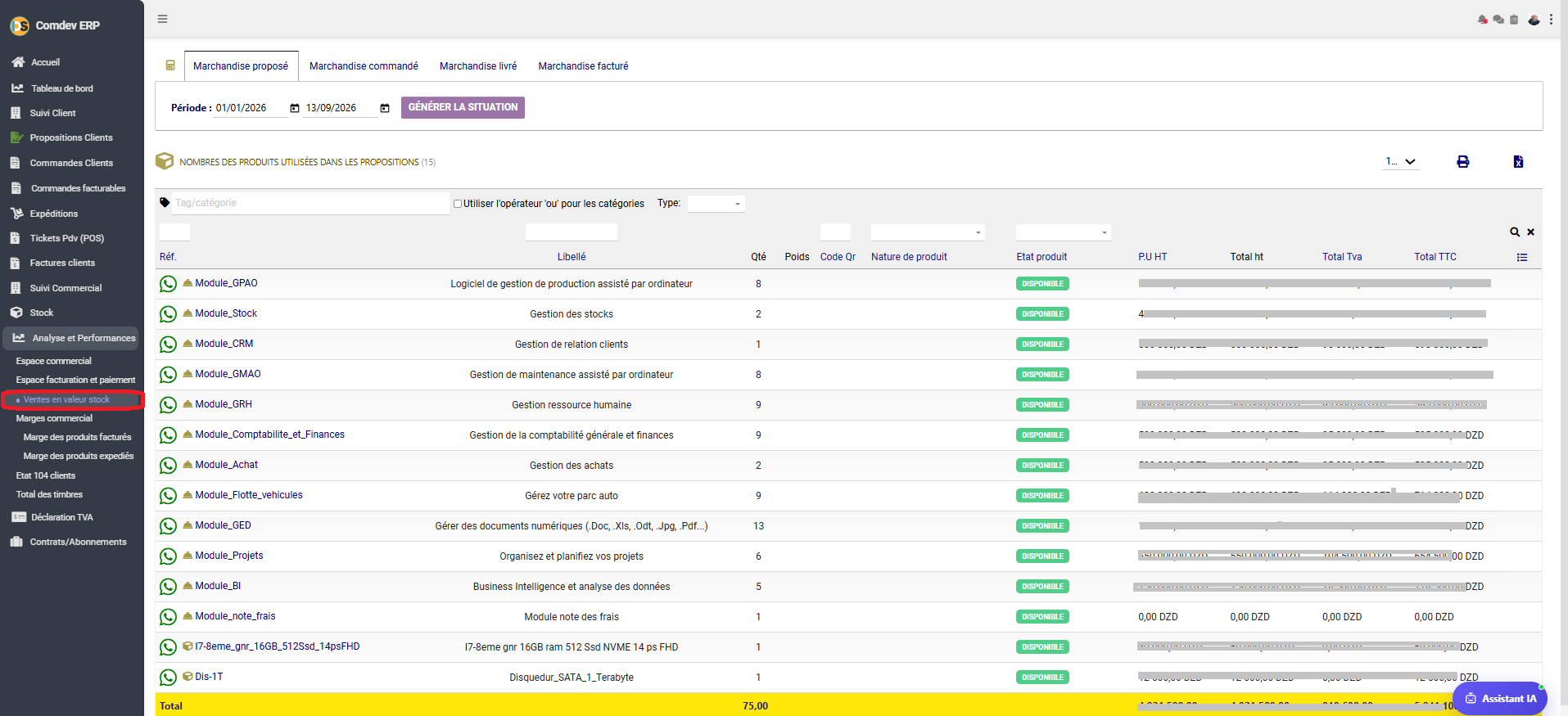Click WhatsApp icon for Module_GED
1568x716 pixels.
tap(168, 526)
